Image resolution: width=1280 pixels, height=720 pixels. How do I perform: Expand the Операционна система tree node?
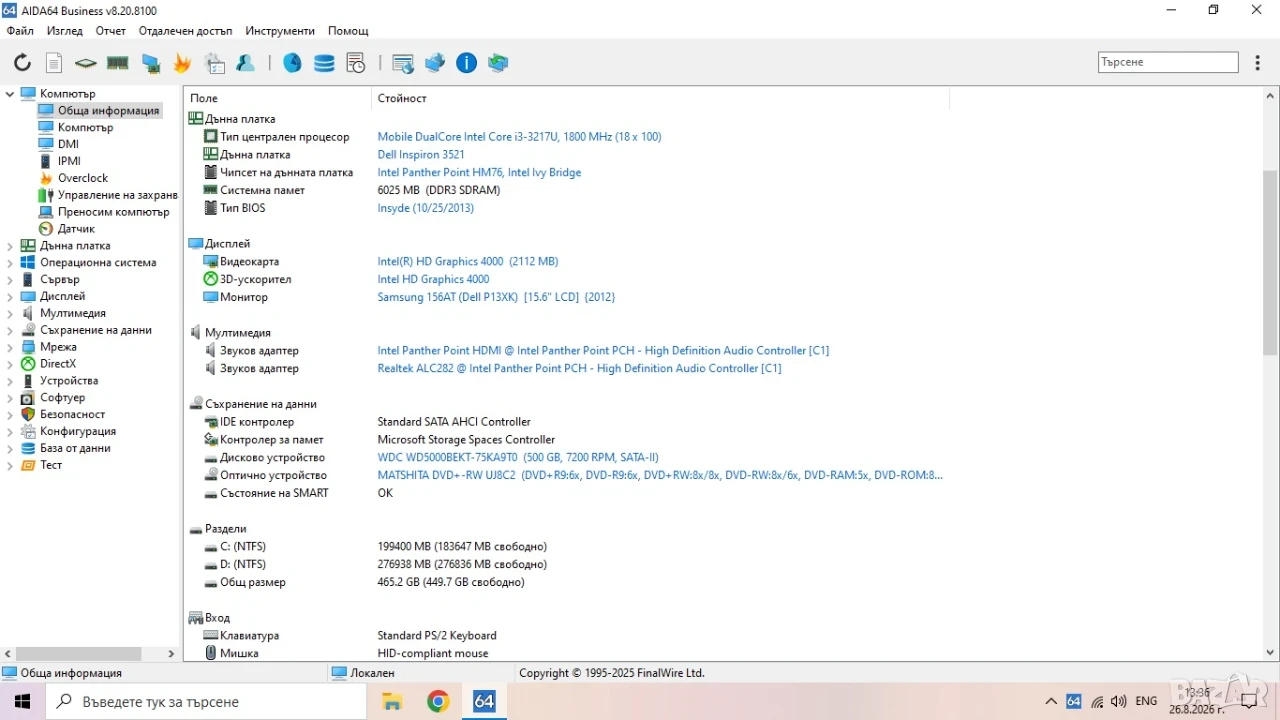coord(10,263)
